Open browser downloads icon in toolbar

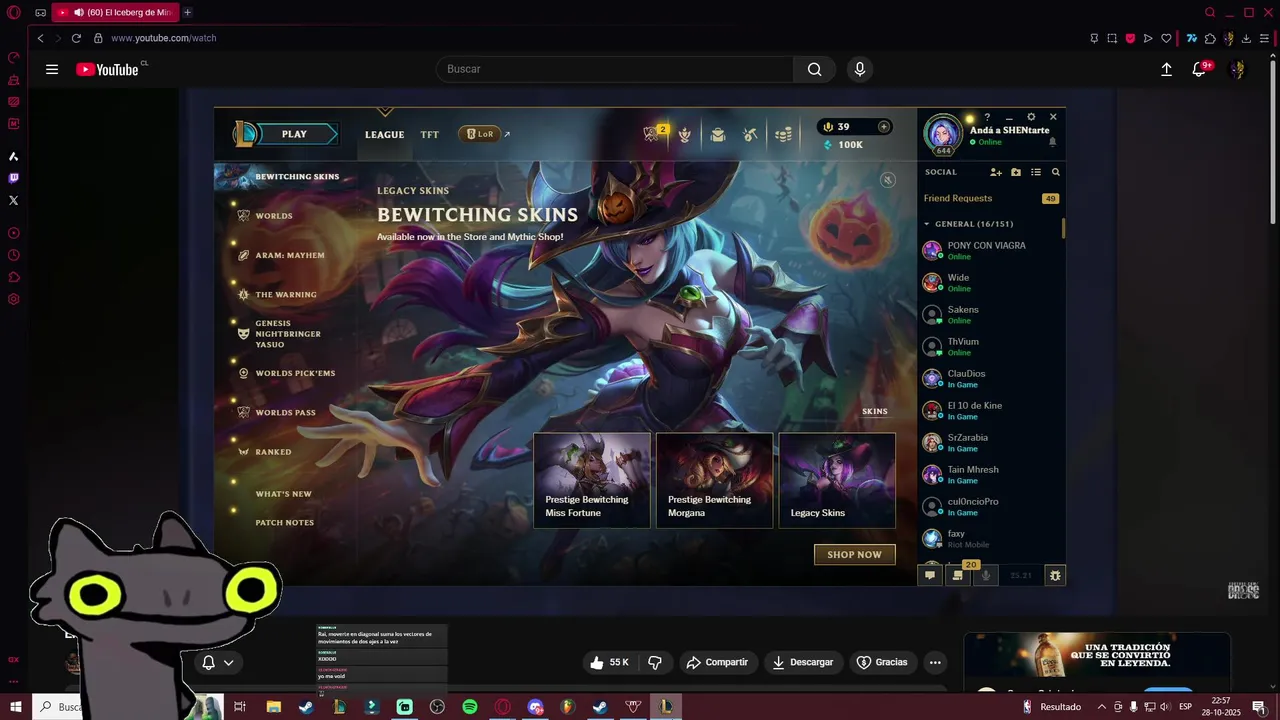(1246, 38)
